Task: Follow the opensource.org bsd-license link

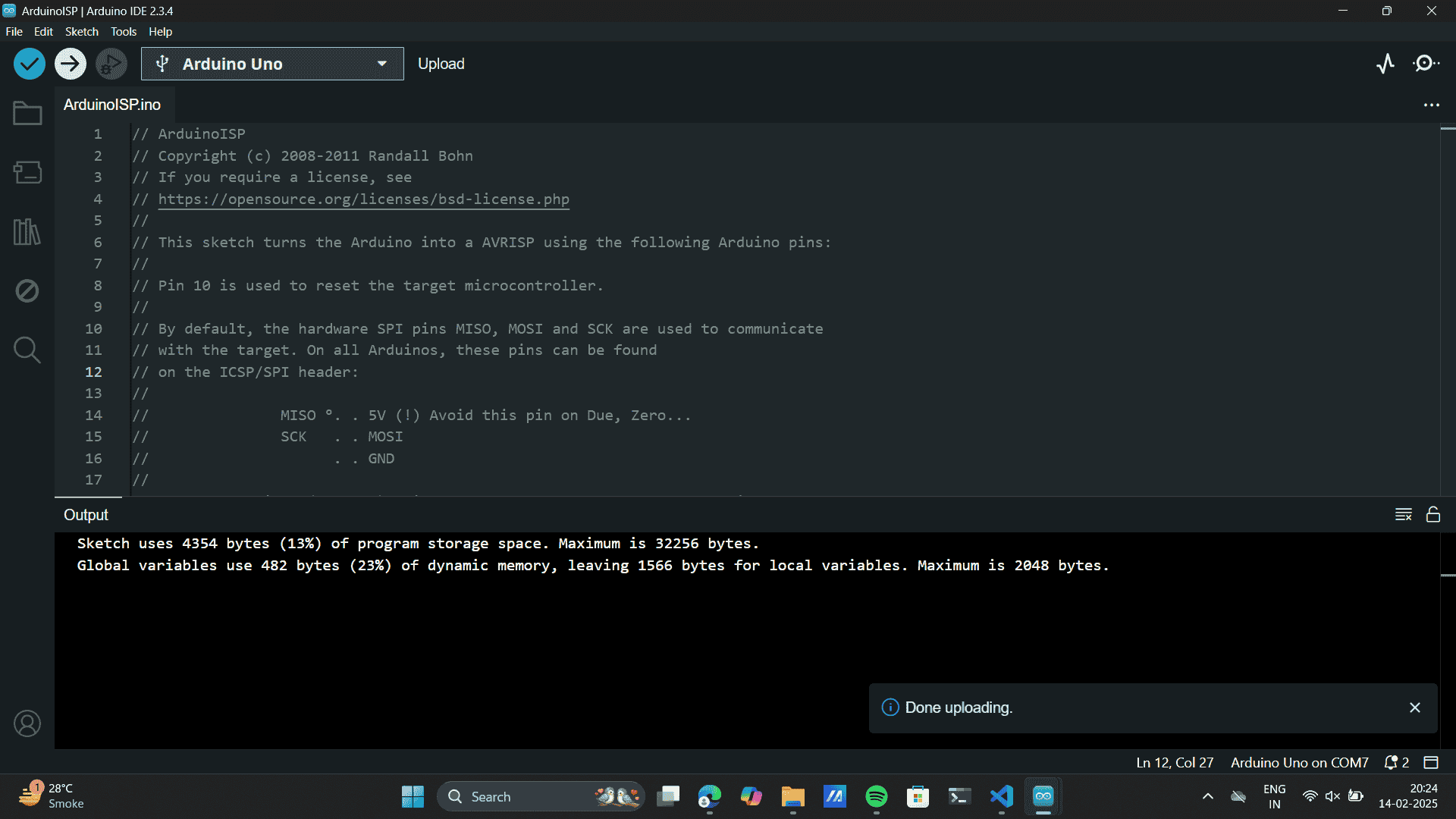Action: [364, 199]
